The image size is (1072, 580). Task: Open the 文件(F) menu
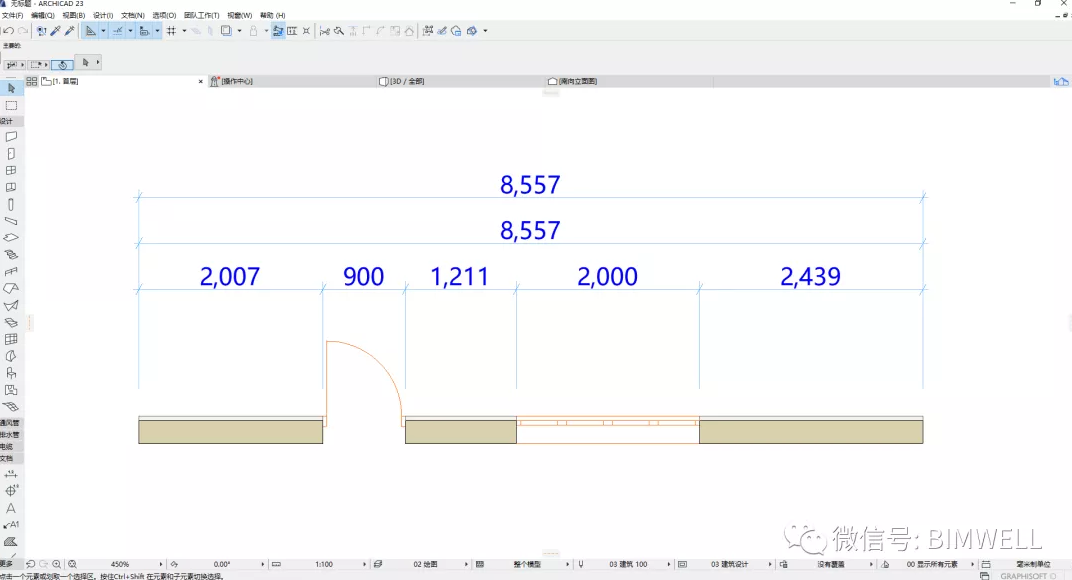click(12, 15)
